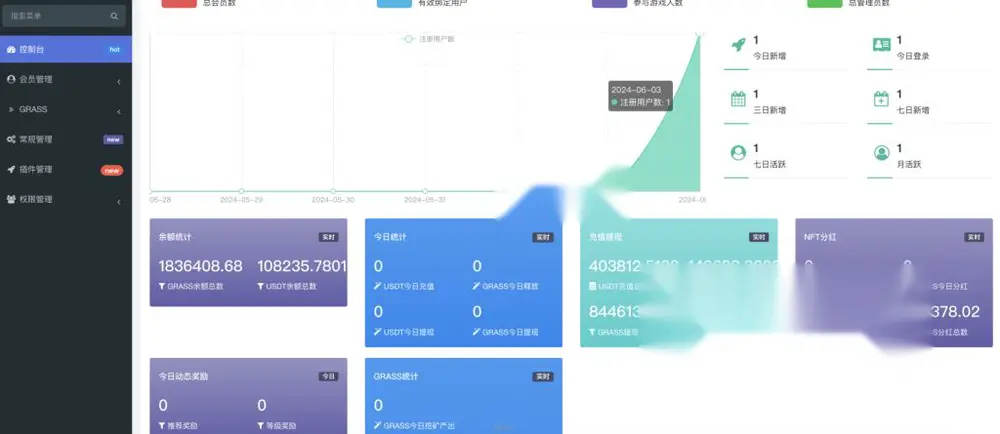Click the rocket icon for 今日新增
The height and width of the screenshot is (434, 1000).
(x=738, y=45)
